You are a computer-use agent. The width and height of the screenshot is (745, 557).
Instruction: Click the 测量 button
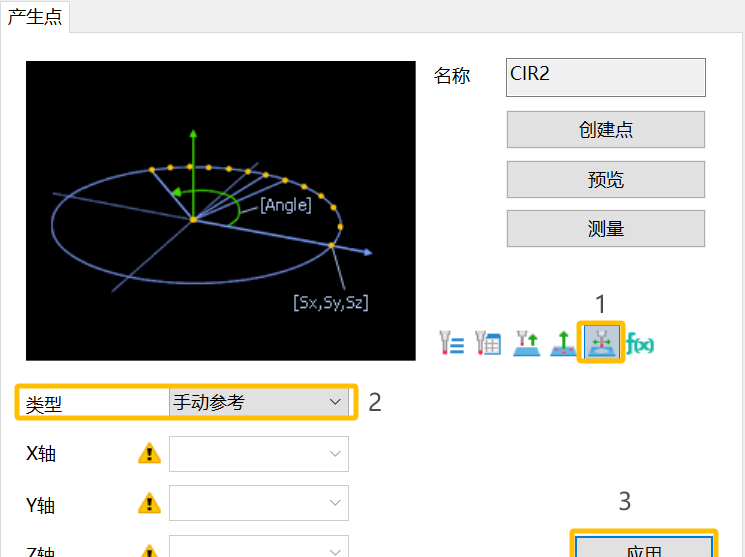click(605, 228)
